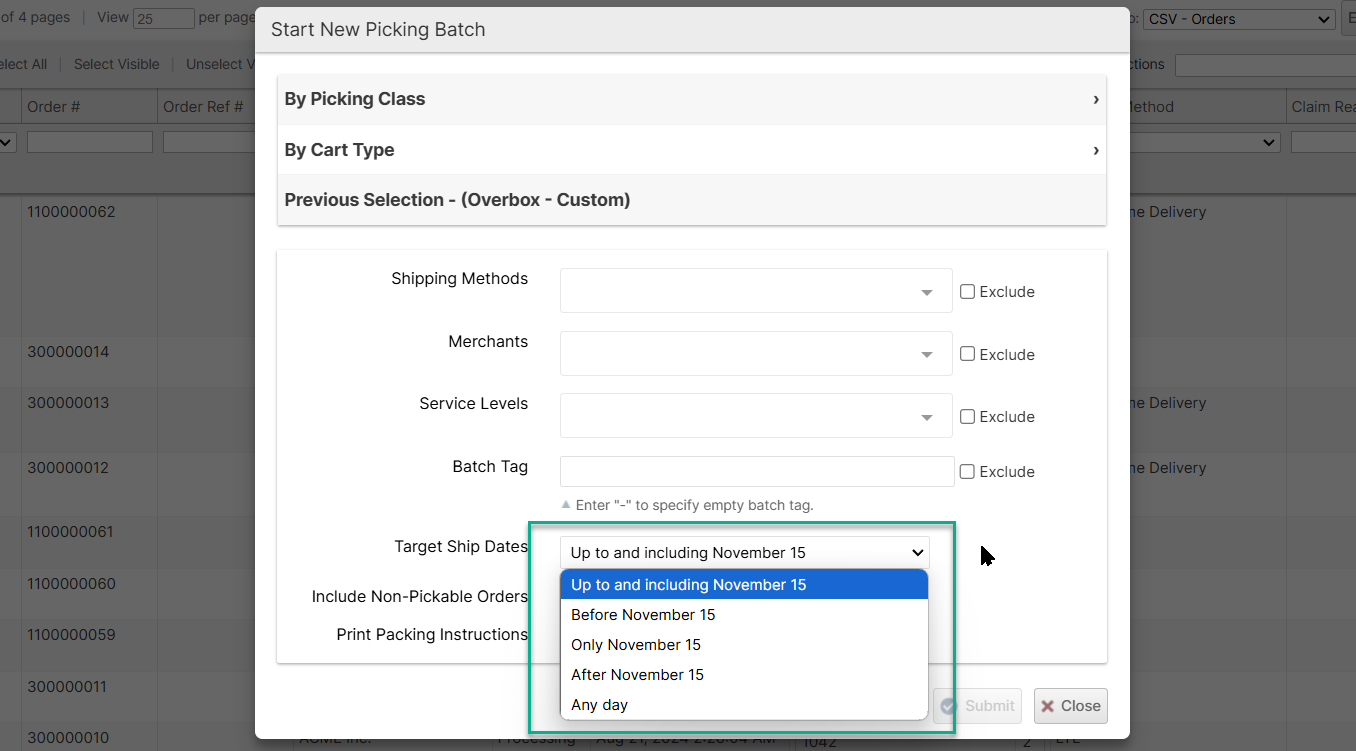Expand the By Picking Class section

coord(691,99)
